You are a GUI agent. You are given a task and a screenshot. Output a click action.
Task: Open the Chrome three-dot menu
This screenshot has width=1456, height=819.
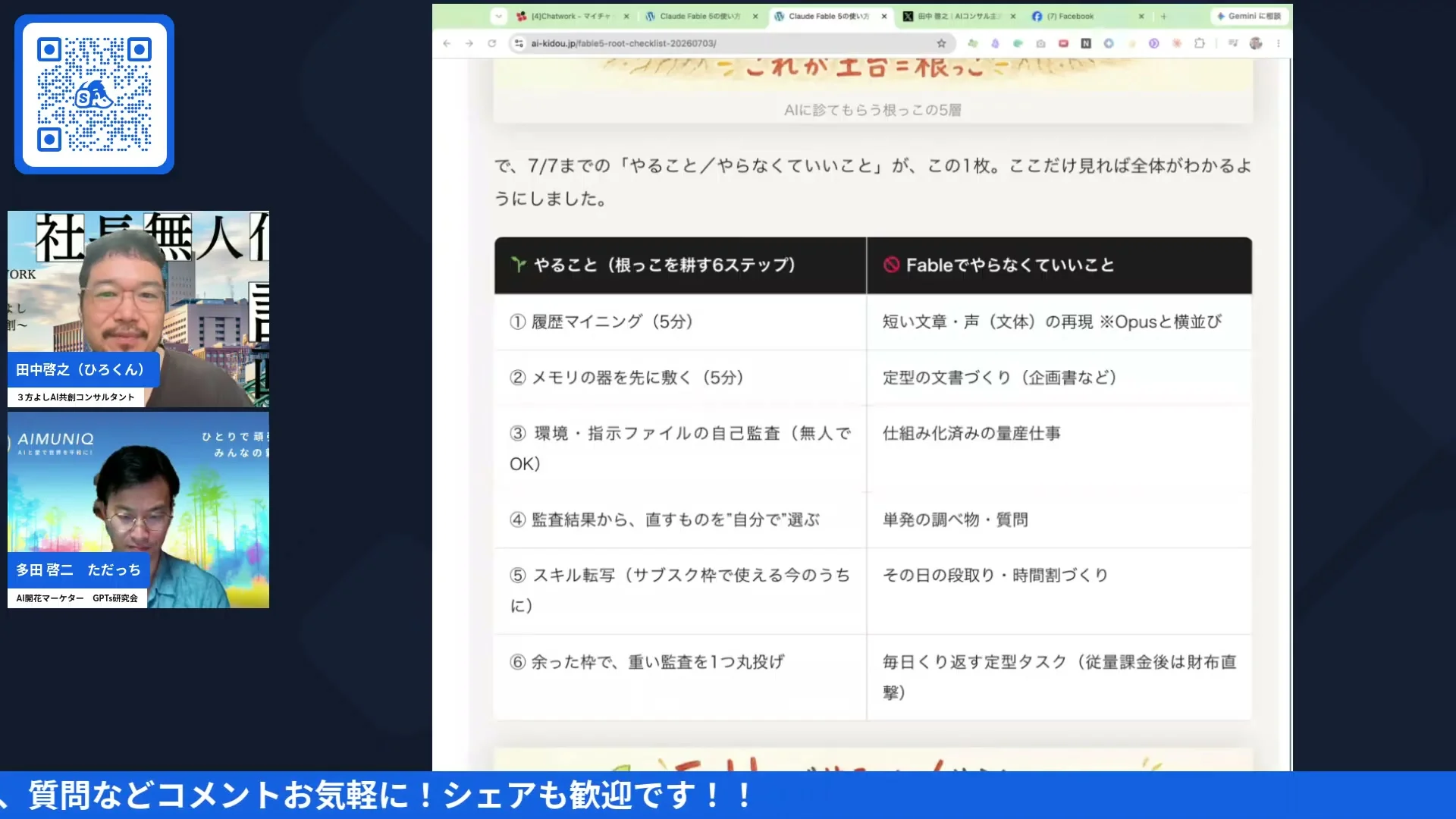point(1279,43)
